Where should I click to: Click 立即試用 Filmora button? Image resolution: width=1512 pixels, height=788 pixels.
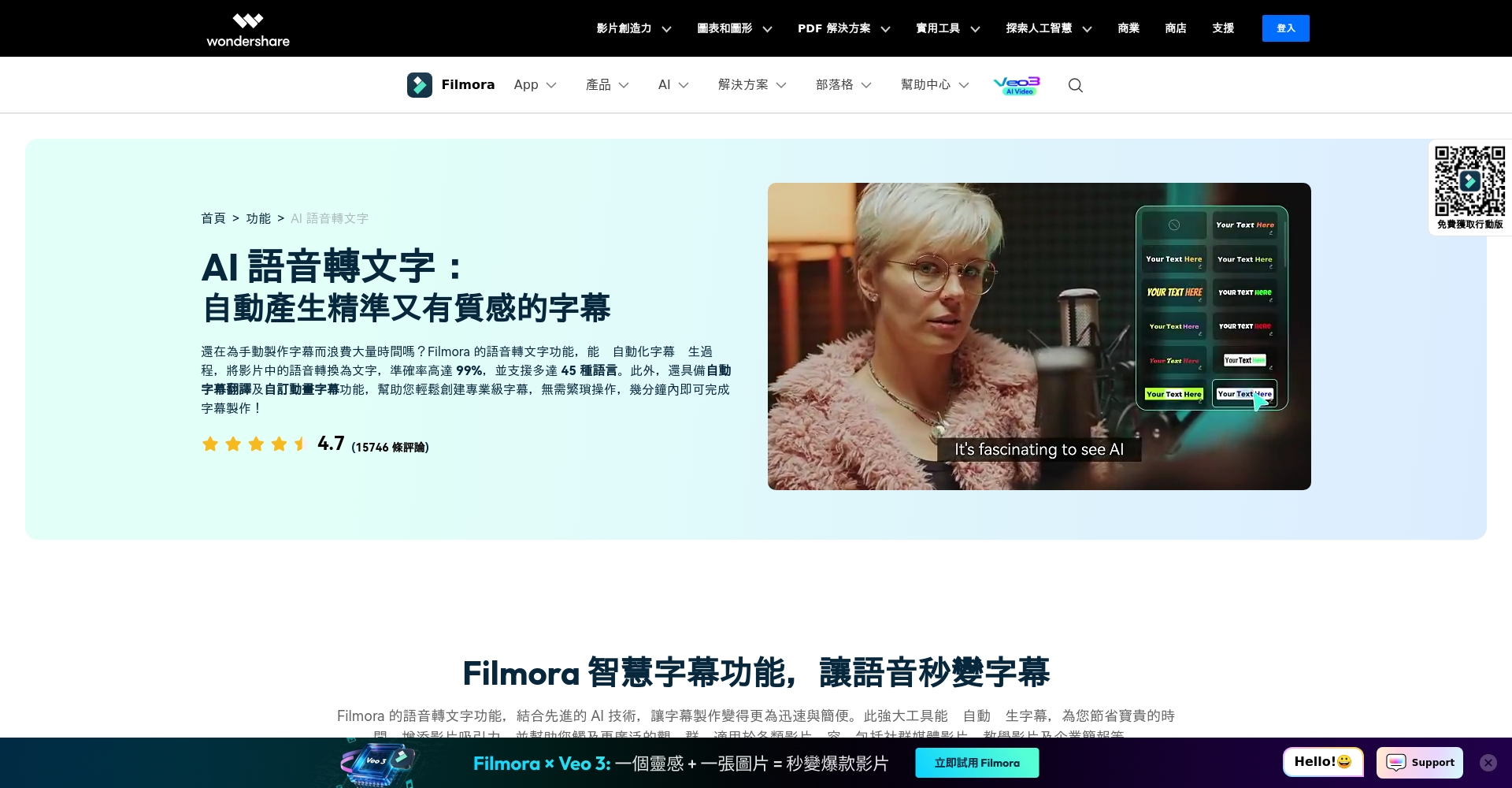pos(976,763)
